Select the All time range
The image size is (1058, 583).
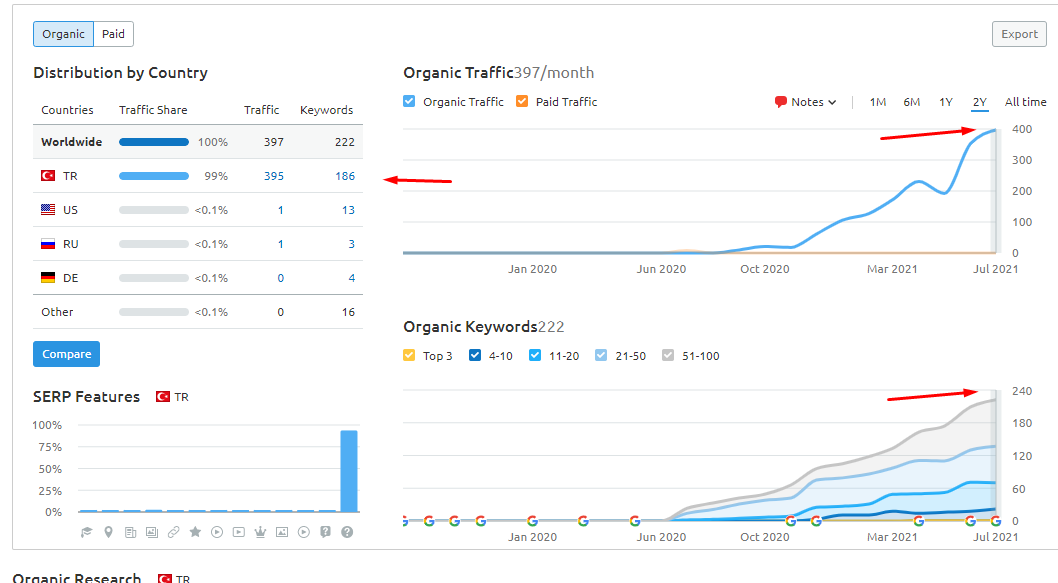point(1026,102)
